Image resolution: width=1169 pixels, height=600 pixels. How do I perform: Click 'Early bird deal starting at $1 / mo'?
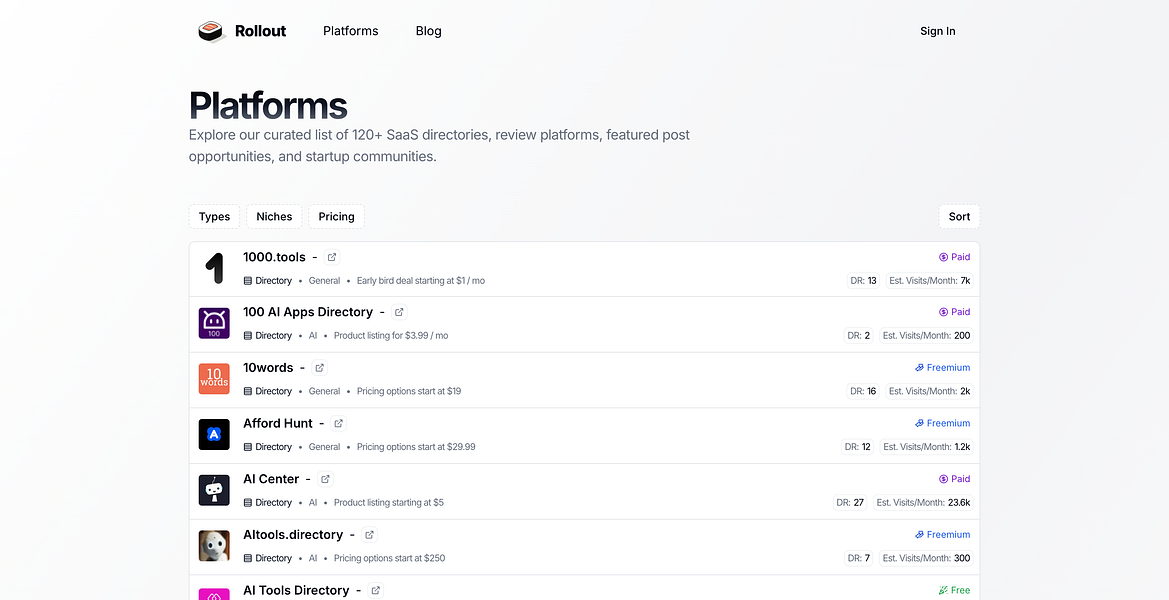coord(420,281)
